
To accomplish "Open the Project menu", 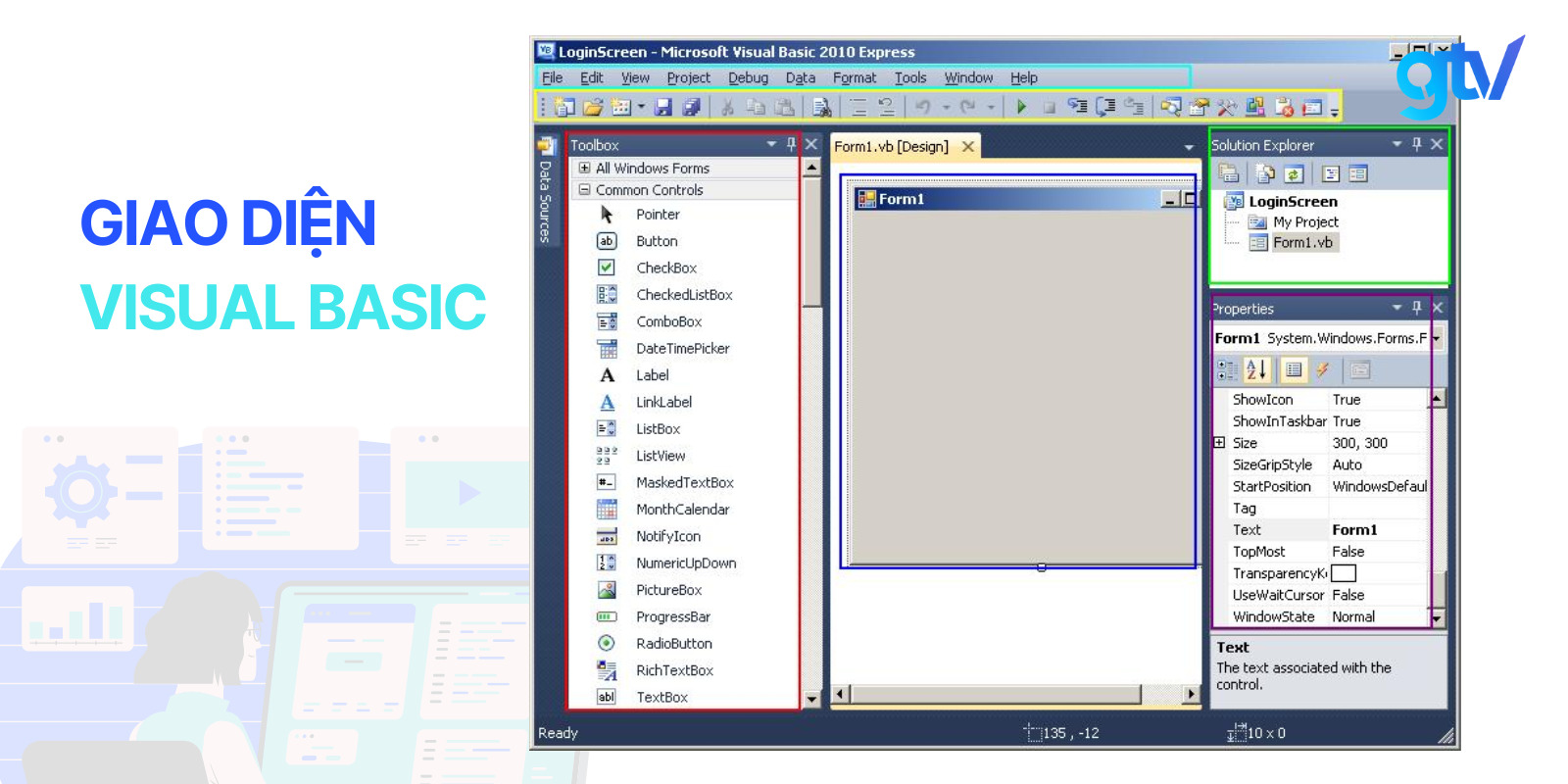I will (x=688, y=77).
